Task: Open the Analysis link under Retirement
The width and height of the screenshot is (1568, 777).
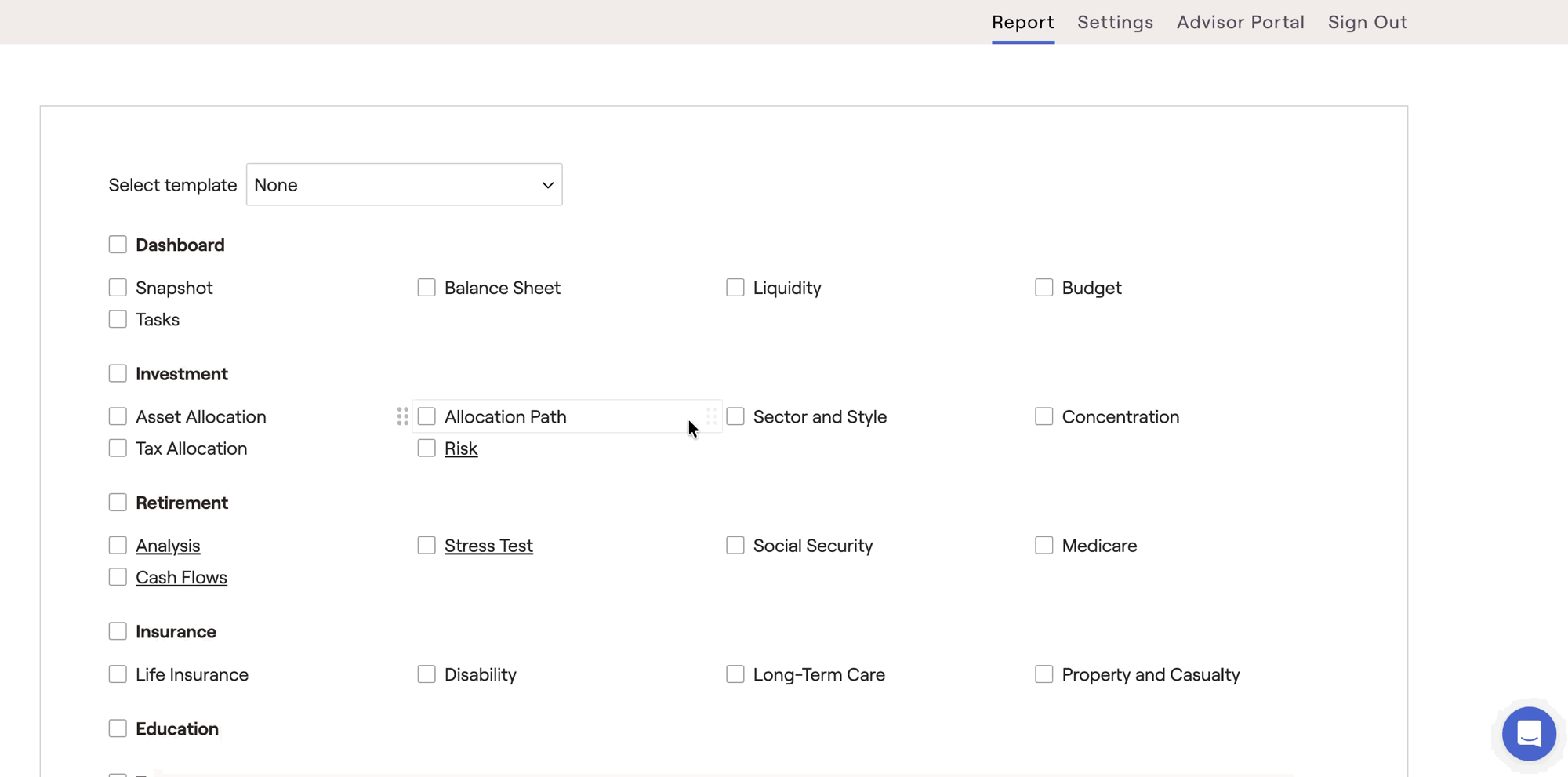Action: 168,546
